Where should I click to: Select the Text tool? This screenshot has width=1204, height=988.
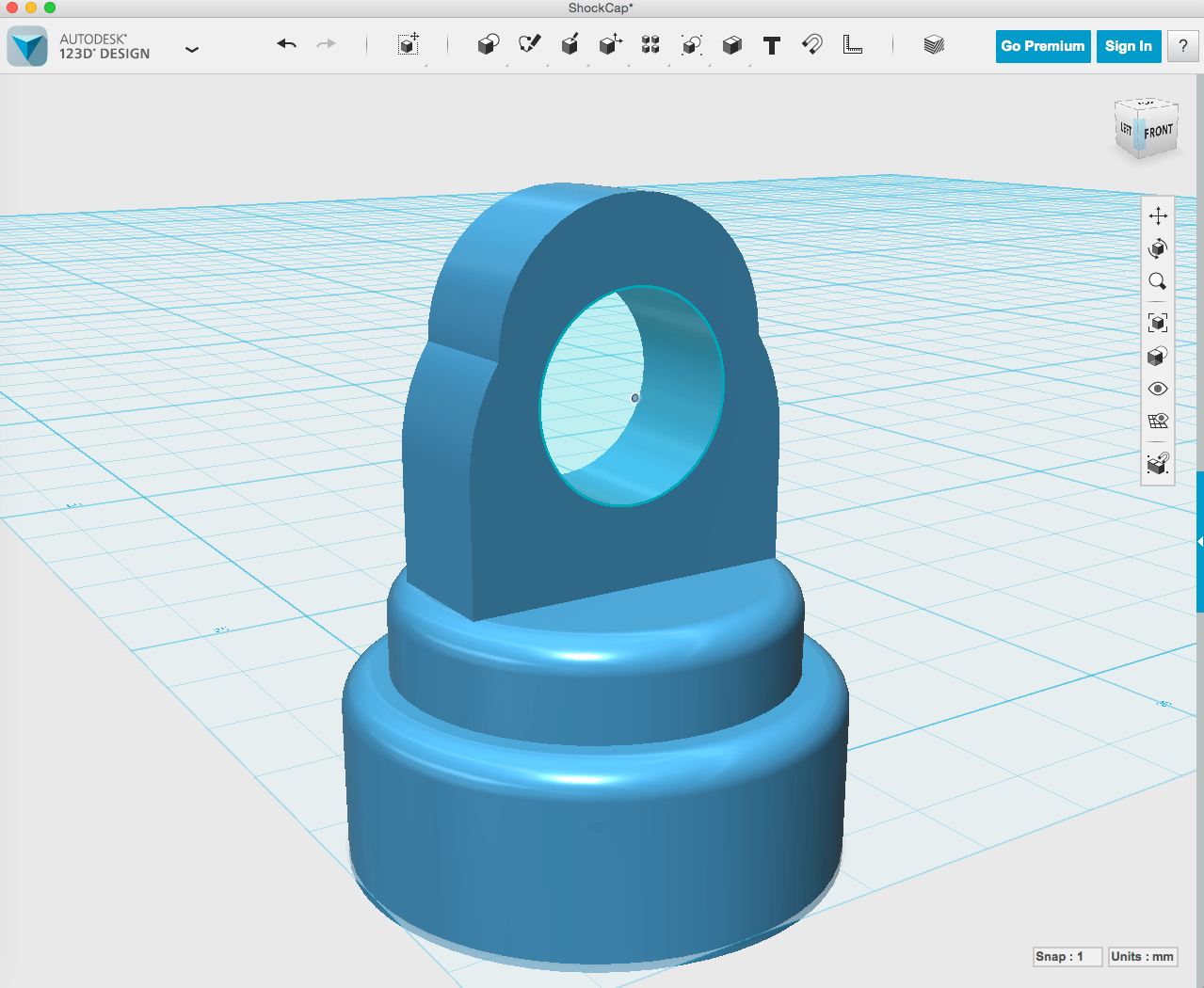click(x=772, y=45)
